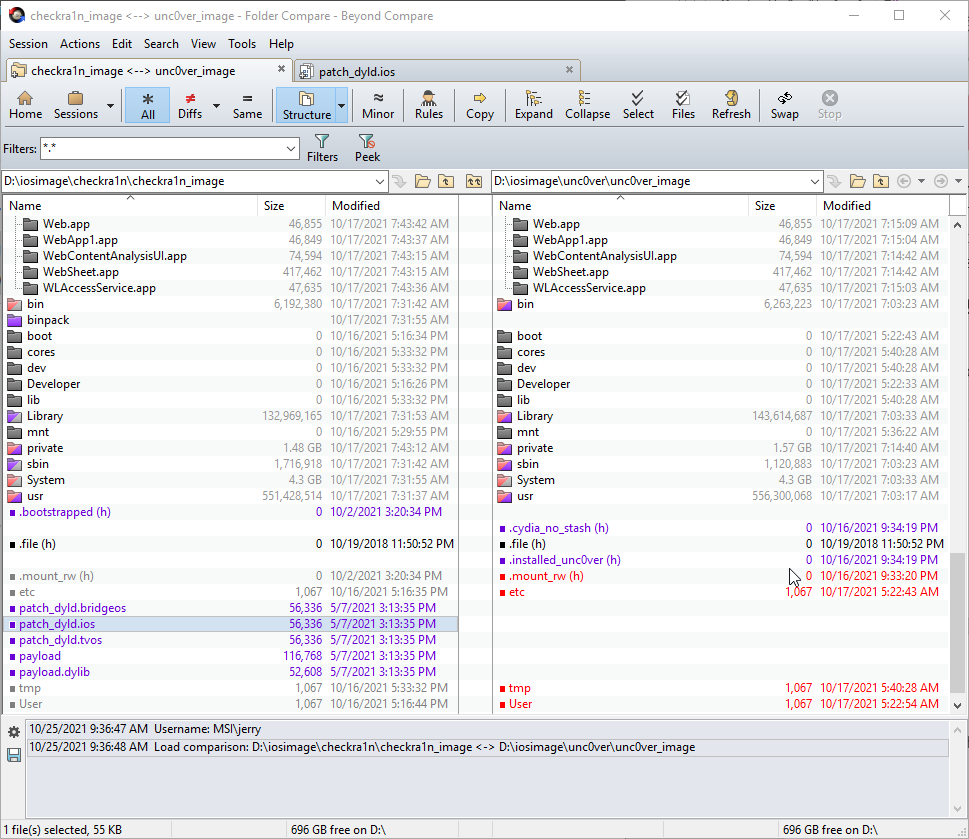The image size is (969, 839).
Task: Open the left folder path dropdown
Action: pos(379,182)
